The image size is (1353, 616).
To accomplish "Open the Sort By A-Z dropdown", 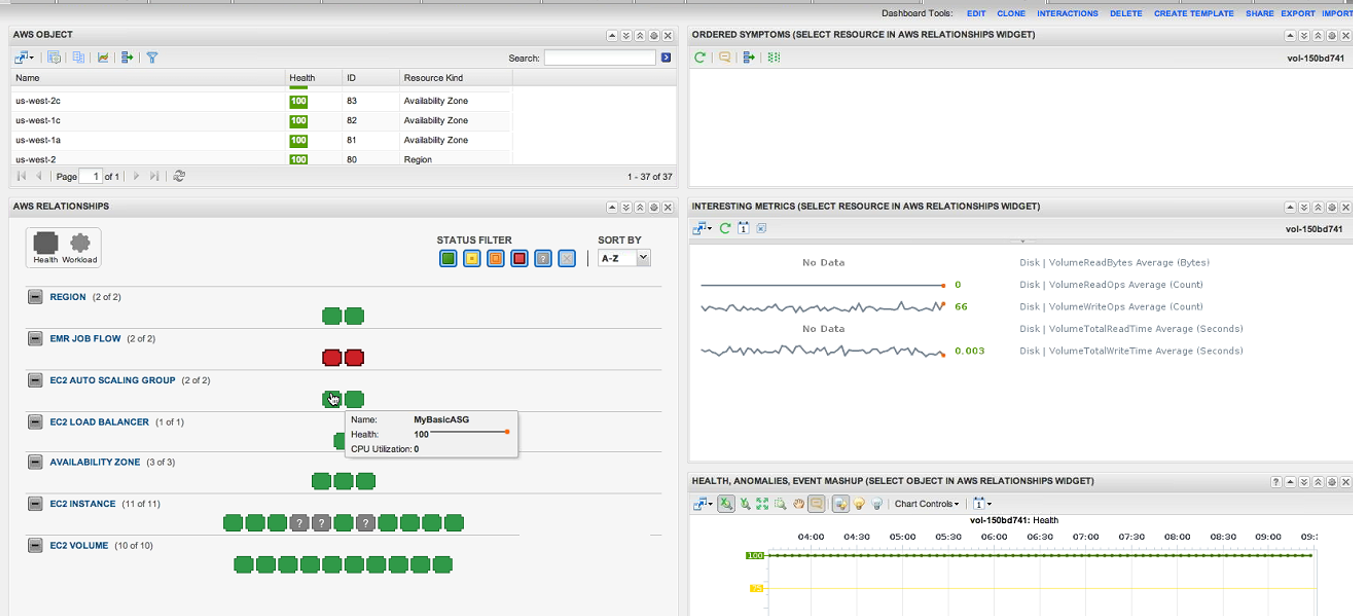I will pos(624,258).
